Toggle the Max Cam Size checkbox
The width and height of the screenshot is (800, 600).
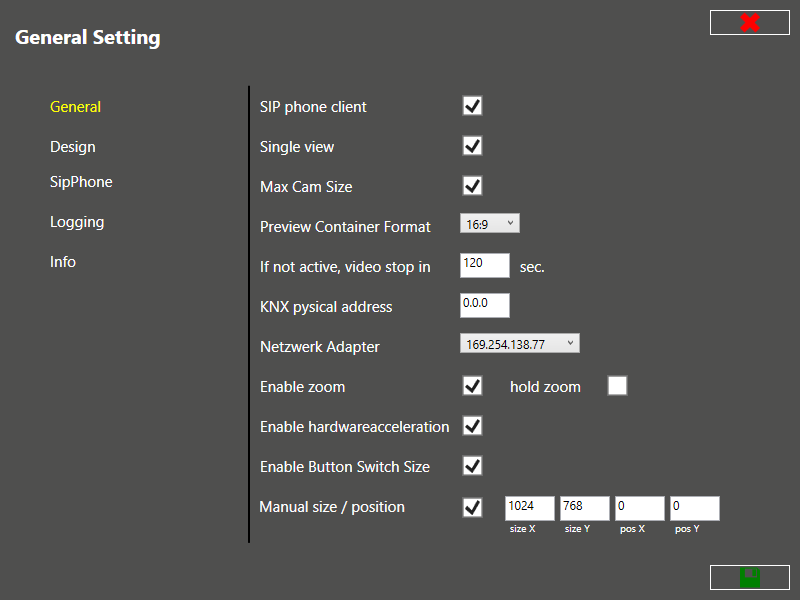(472, 186)
